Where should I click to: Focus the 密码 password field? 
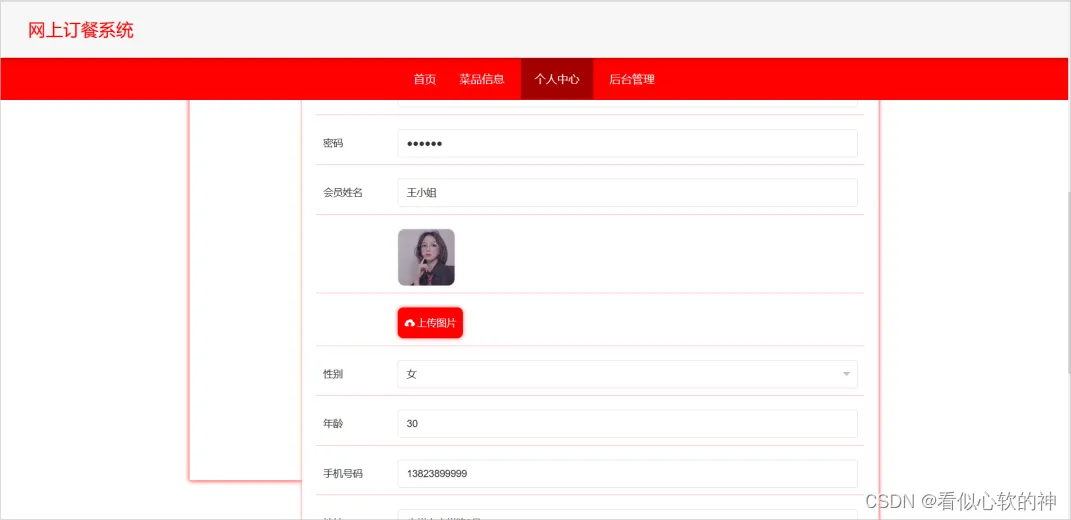tap(627, 143)
